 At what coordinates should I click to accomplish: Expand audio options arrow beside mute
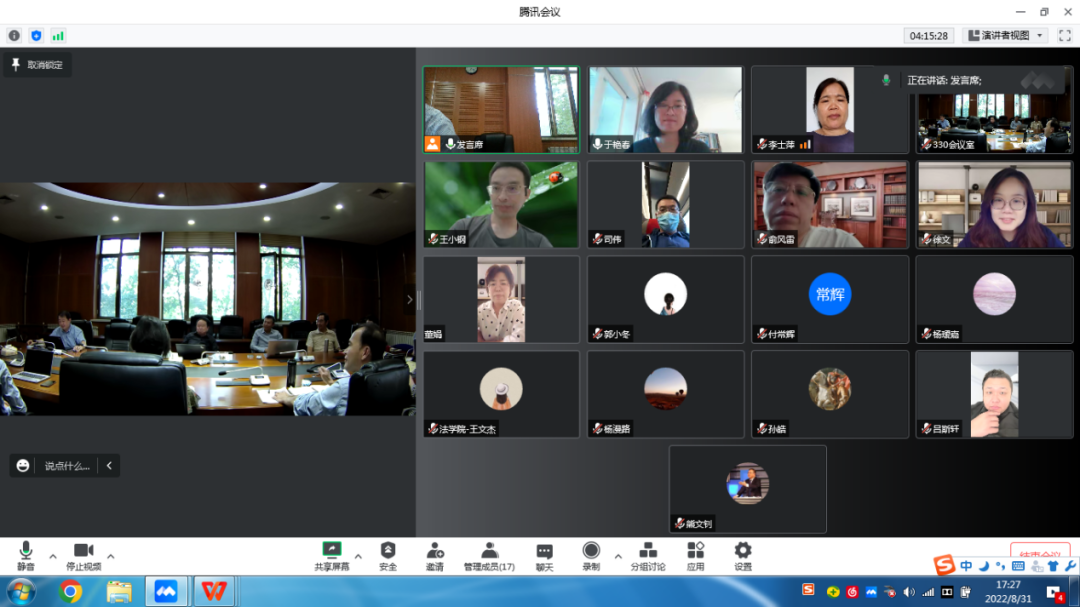pos(53,556)
